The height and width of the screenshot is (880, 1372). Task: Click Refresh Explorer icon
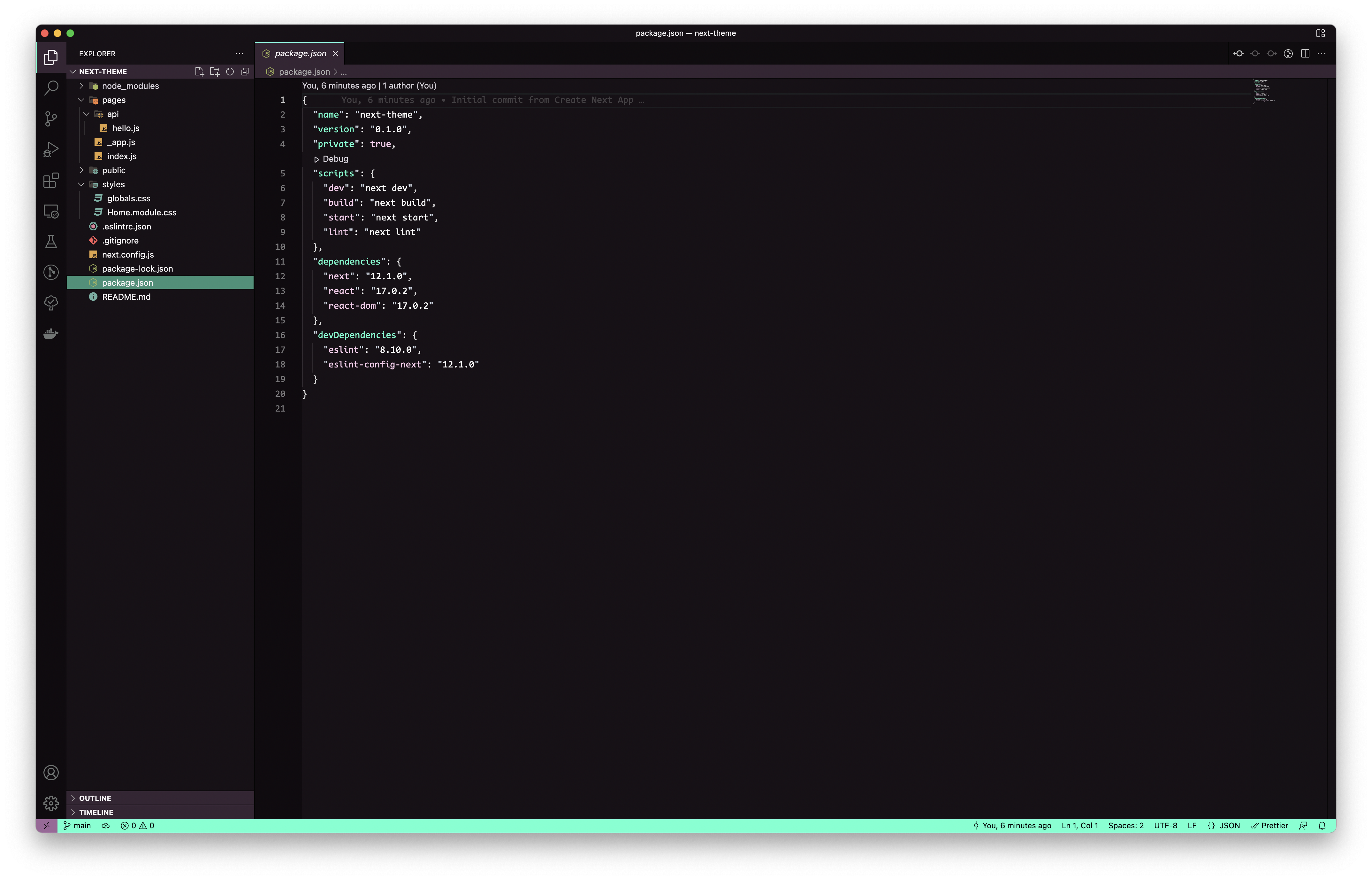point(230,72)
